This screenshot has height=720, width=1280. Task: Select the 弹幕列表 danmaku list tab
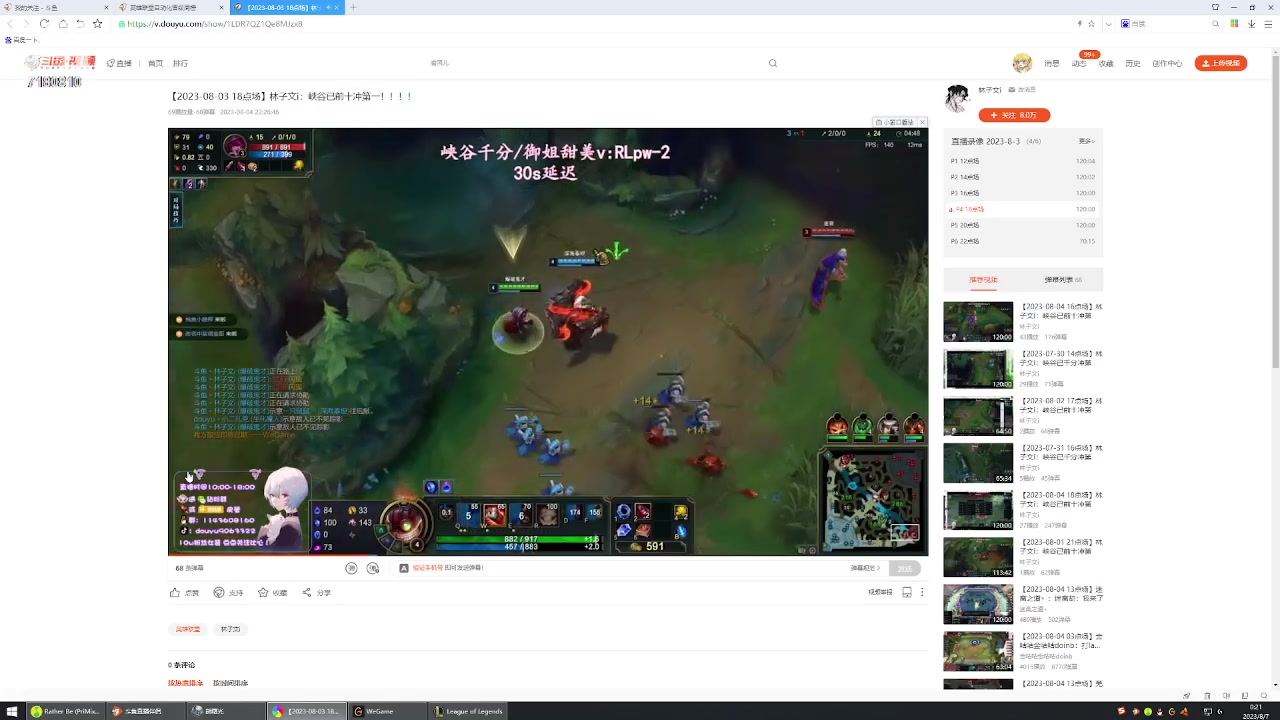1063,280
